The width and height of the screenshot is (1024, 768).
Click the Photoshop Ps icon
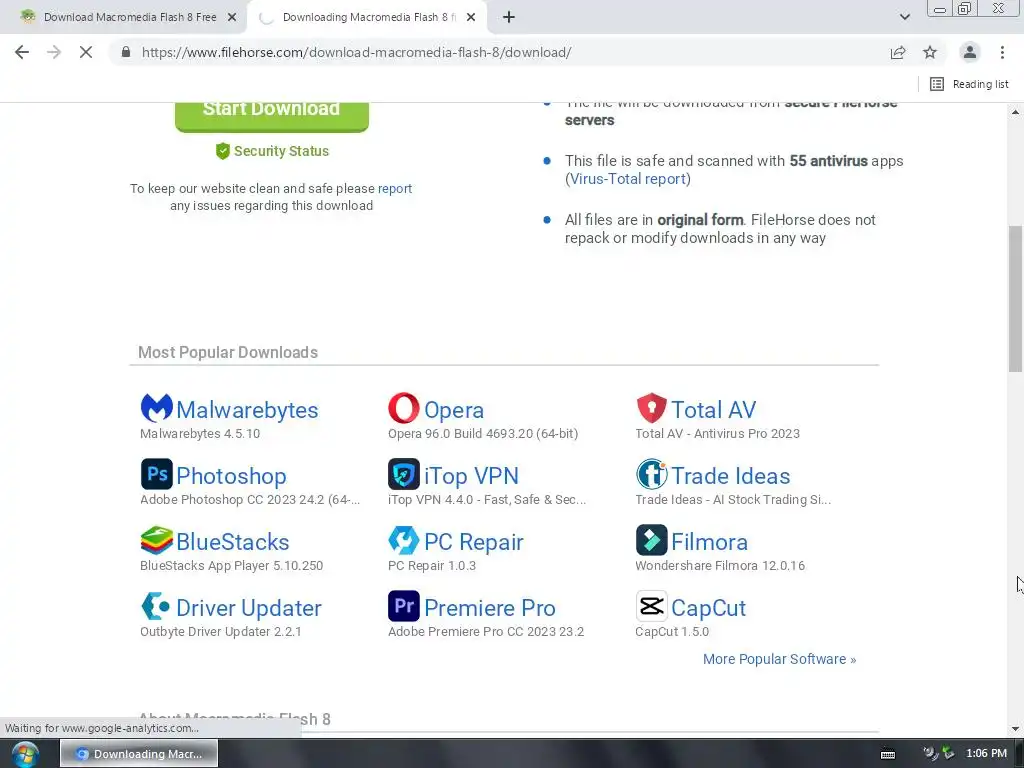(x=157, y=474)
